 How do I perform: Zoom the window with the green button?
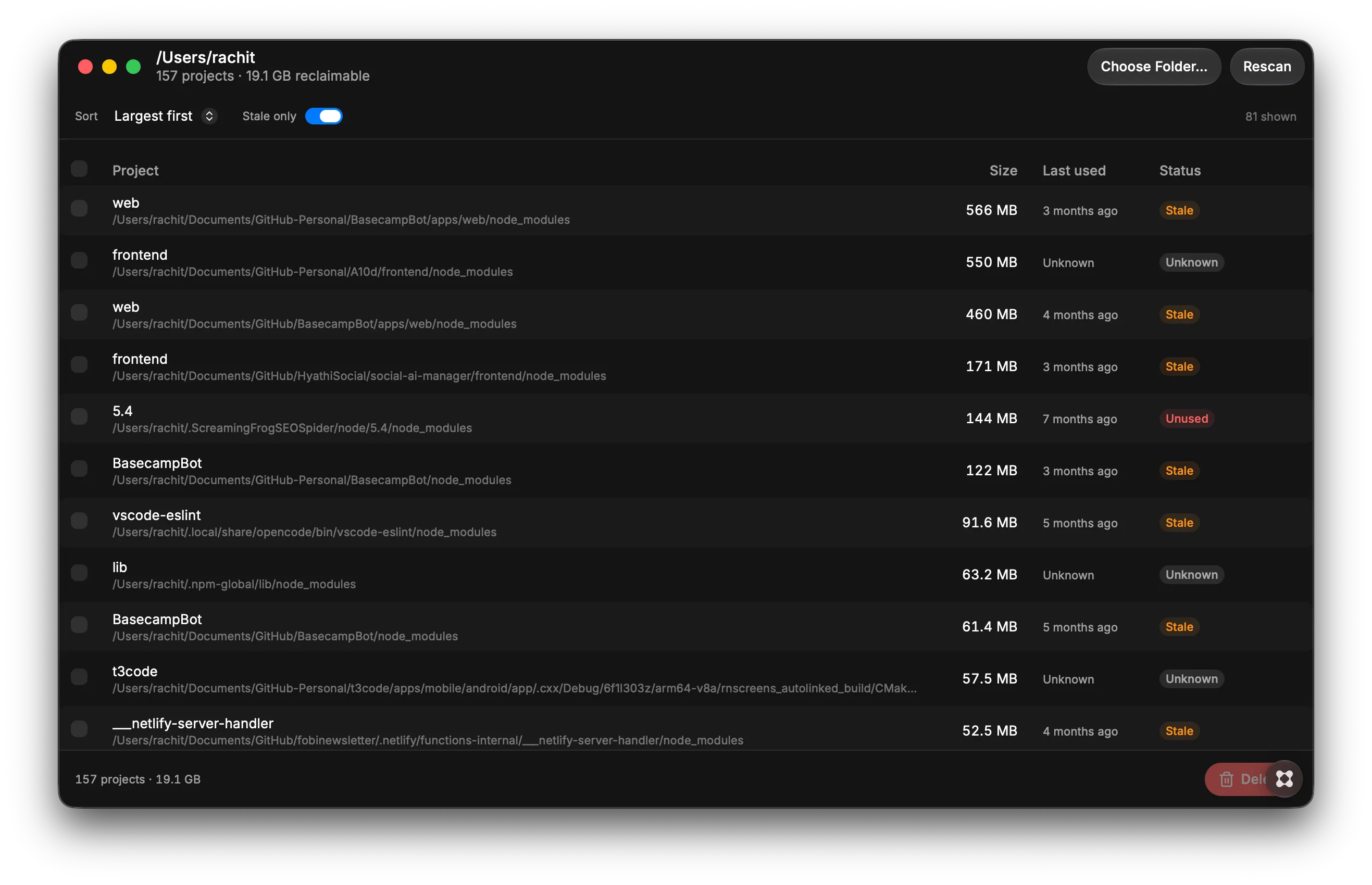(x=133, y=67)
